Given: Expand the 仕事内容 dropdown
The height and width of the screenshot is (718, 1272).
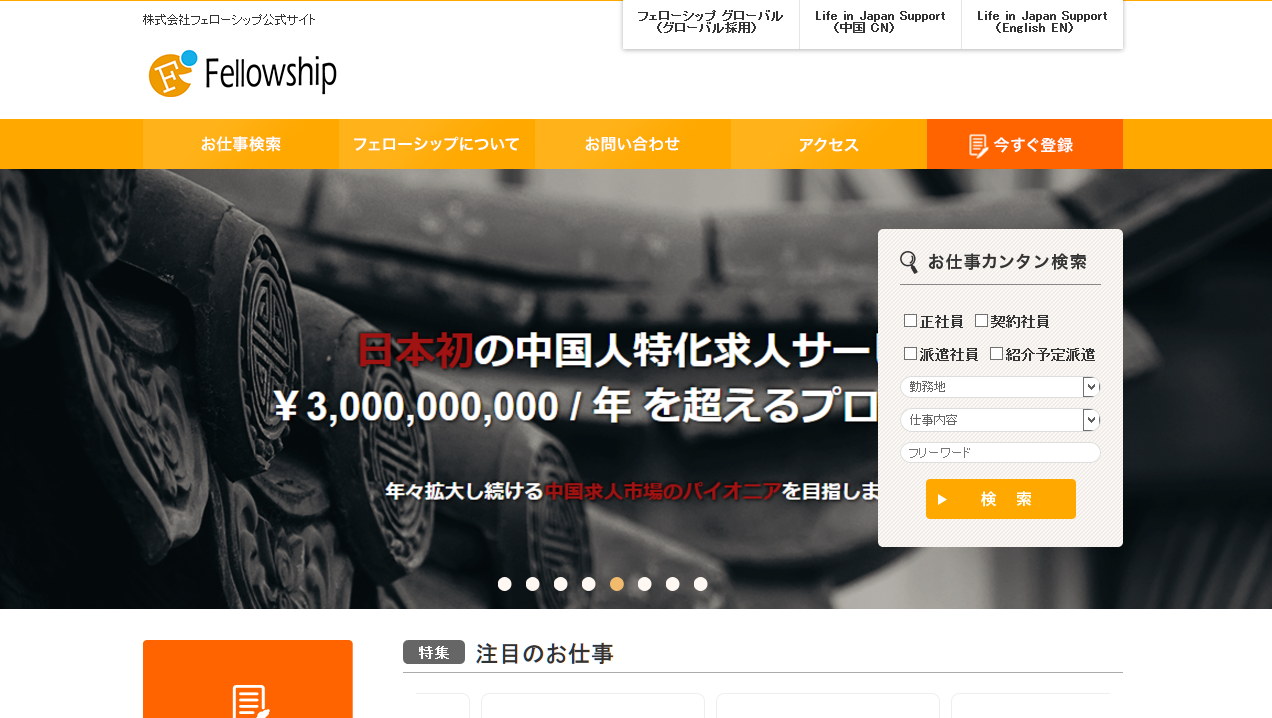Looking at the screenshot, I should coord(1000,420).
